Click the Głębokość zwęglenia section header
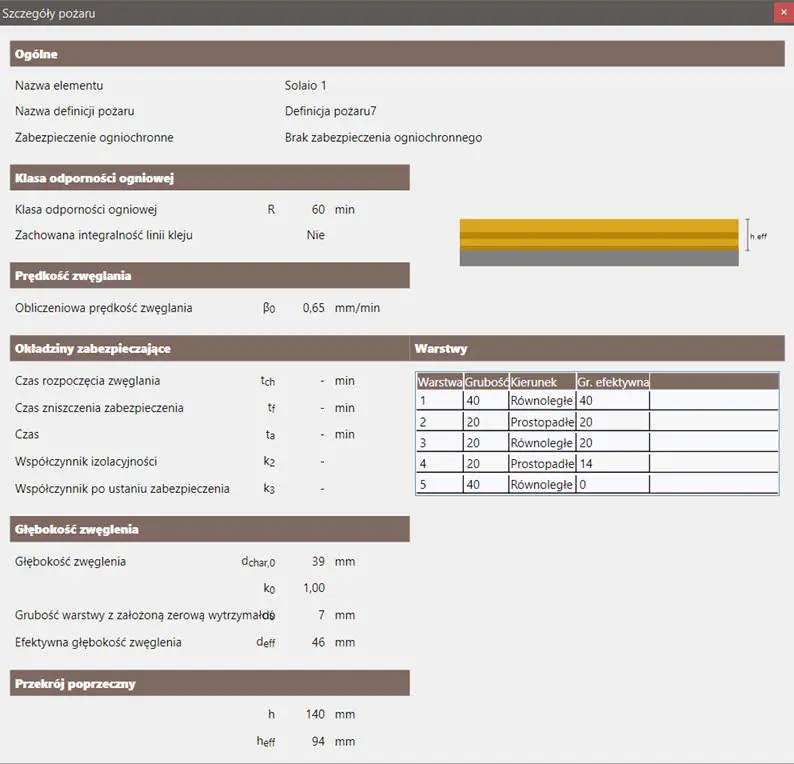The height and width of the screenshot is (764, 794). [210, 529]
